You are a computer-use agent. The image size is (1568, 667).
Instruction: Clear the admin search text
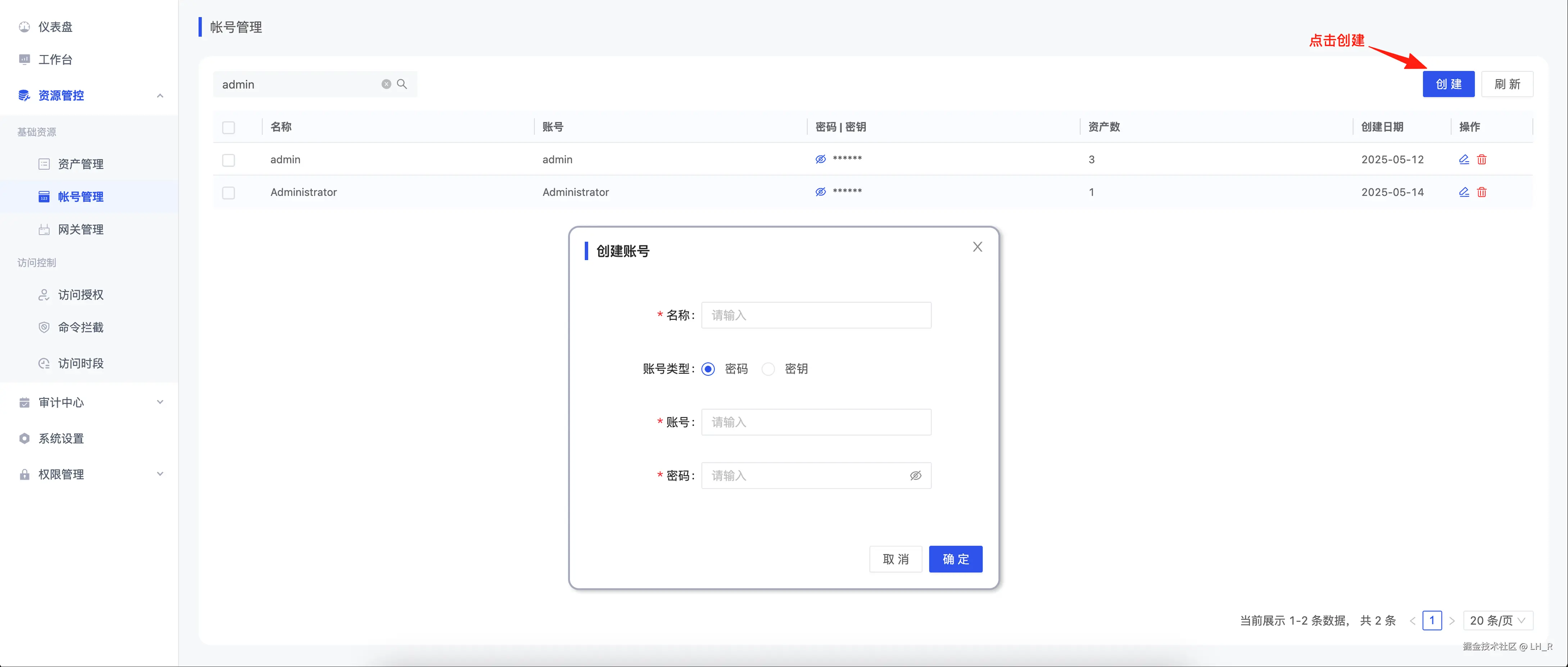(x=386, y=84)
